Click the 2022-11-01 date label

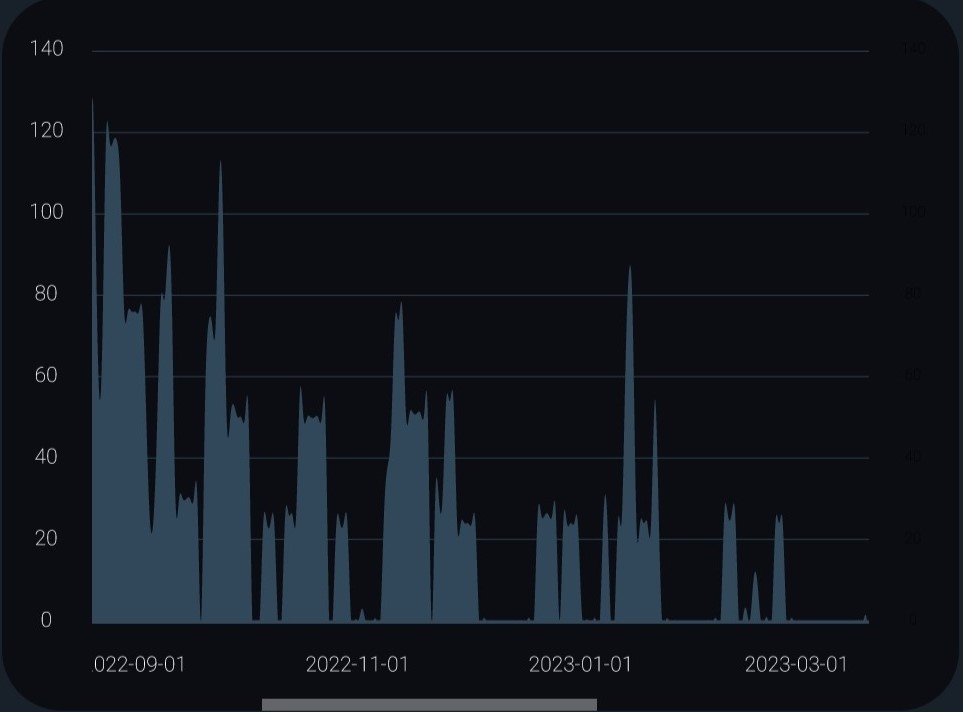(x=357, y=665)
